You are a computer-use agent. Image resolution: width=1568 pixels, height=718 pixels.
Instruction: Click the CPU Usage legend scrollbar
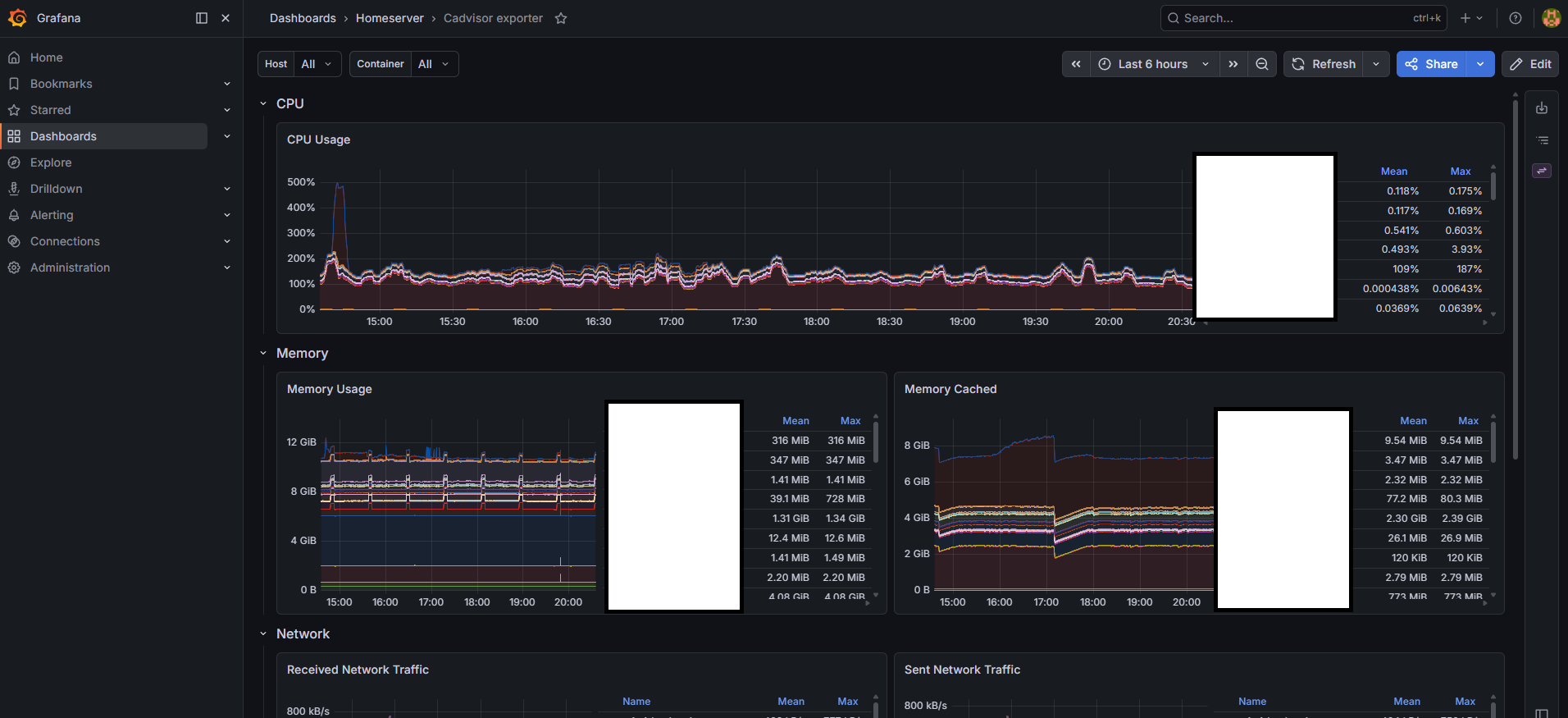pyautogui.click(x=1493, y=185)
